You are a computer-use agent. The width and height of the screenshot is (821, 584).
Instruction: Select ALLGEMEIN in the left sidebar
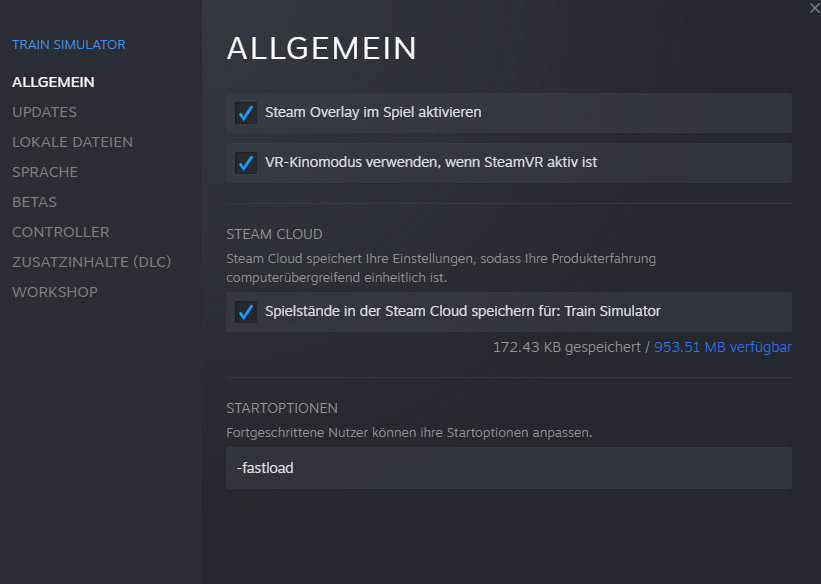[53, 82]
